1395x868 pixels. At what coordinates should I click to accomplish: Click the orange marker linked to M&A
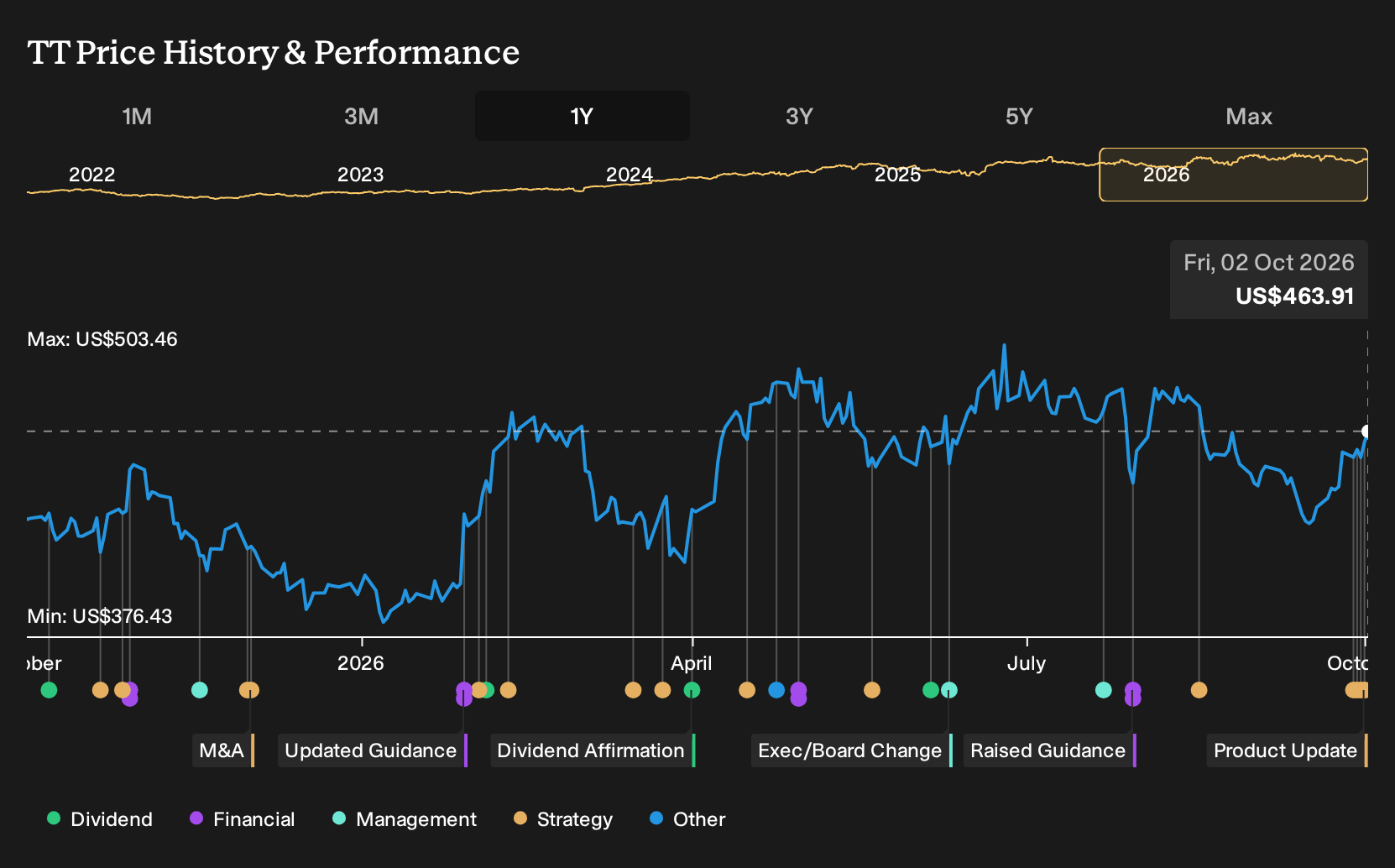[249, 690]
